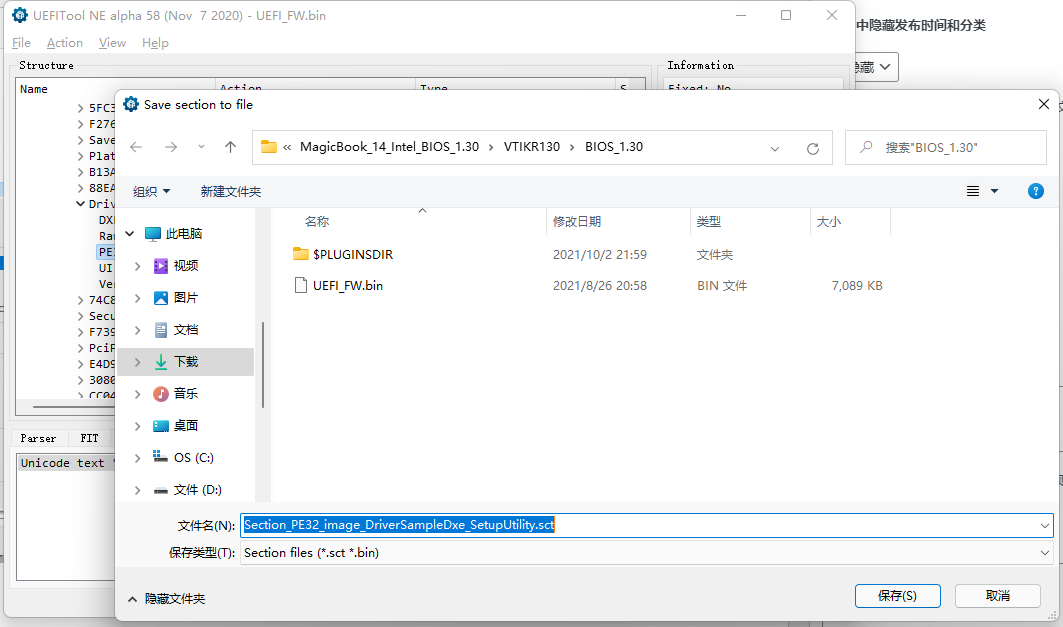Go back in the Save dialog
Screen dimensions: 1063x627
pyautogui.click(x=136, y=147)
